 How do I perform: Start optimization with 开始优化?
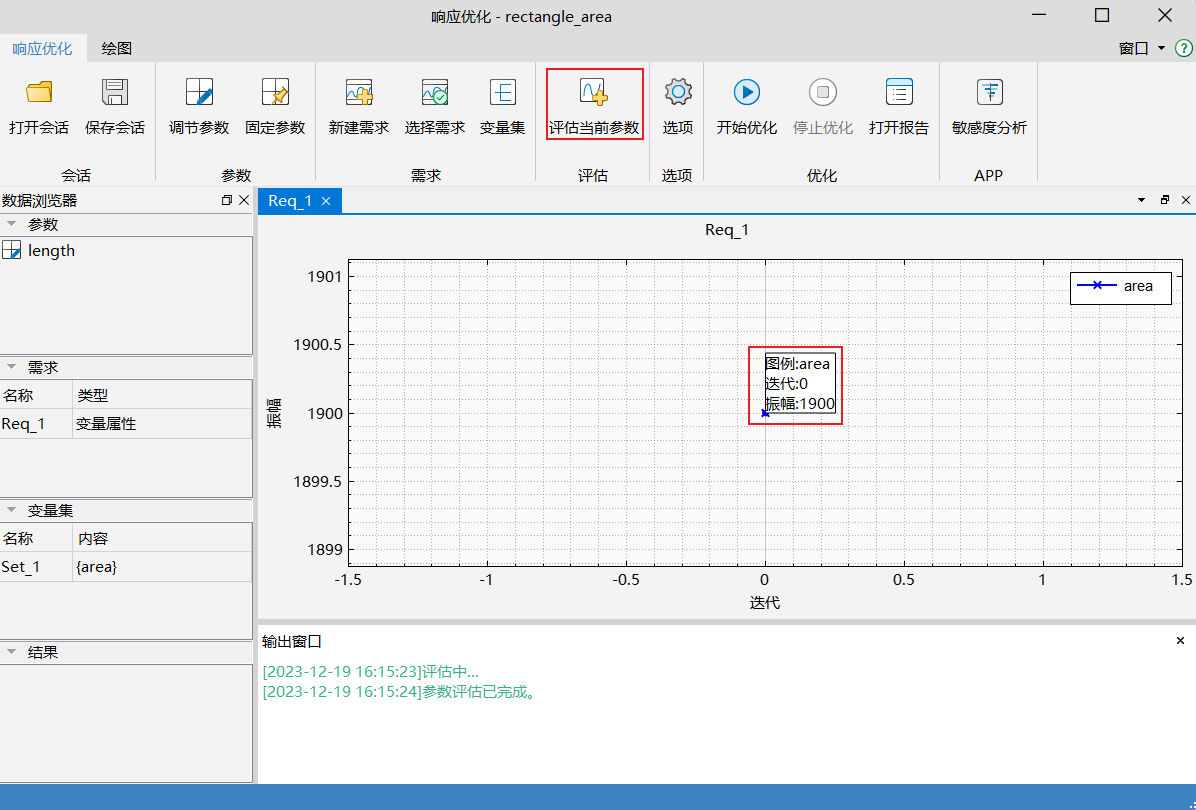pos(747,93)
